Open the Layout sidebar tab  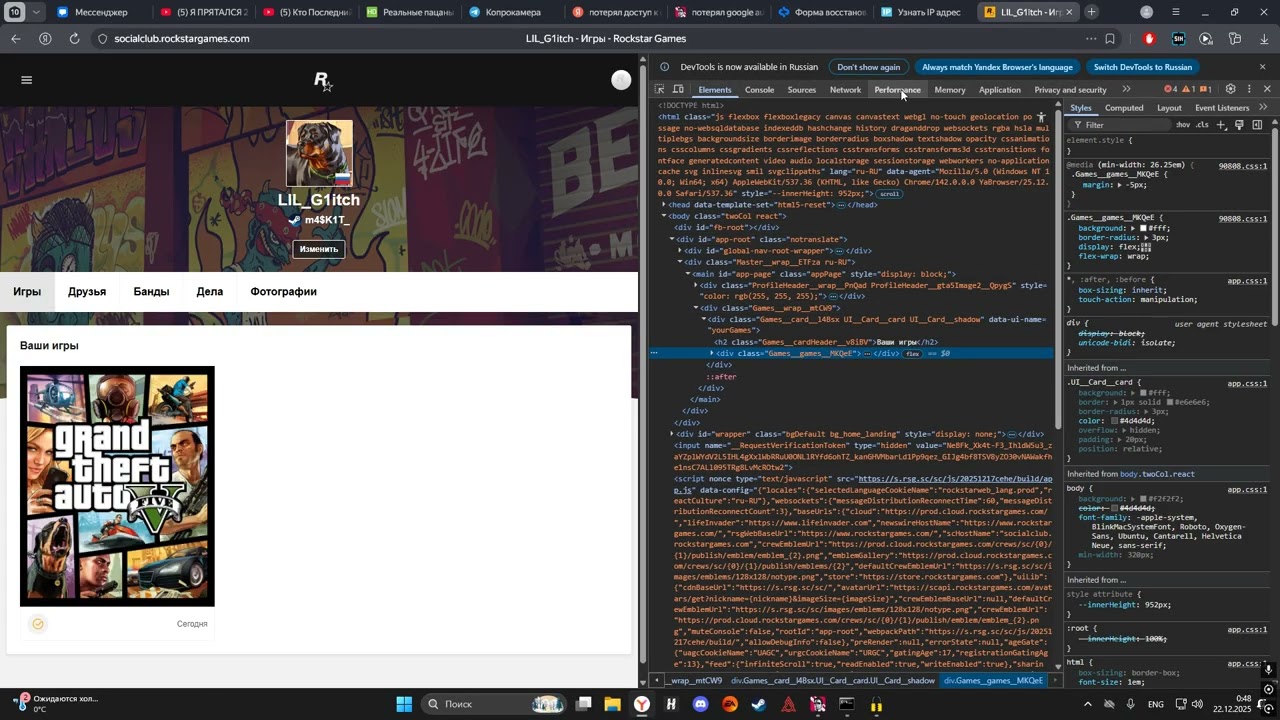pyautogui.click(x=1169, y=108)
